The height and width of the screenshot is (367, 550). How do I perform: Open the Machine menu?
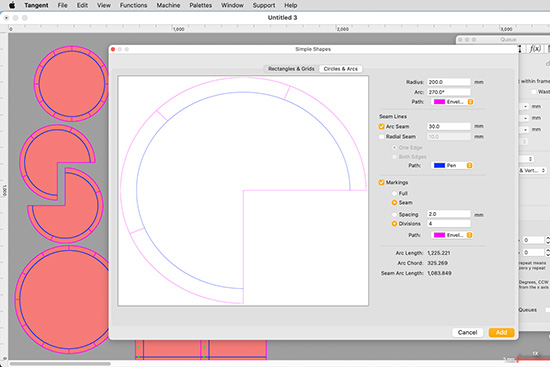[x=168, y=5]
